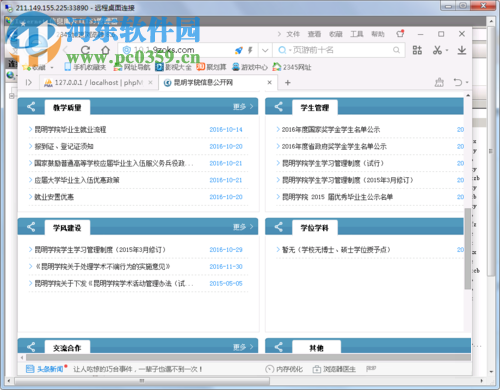
Task: Open the 2345网址 bookmark
Action: pyautogui.click(x=292, y=67)
